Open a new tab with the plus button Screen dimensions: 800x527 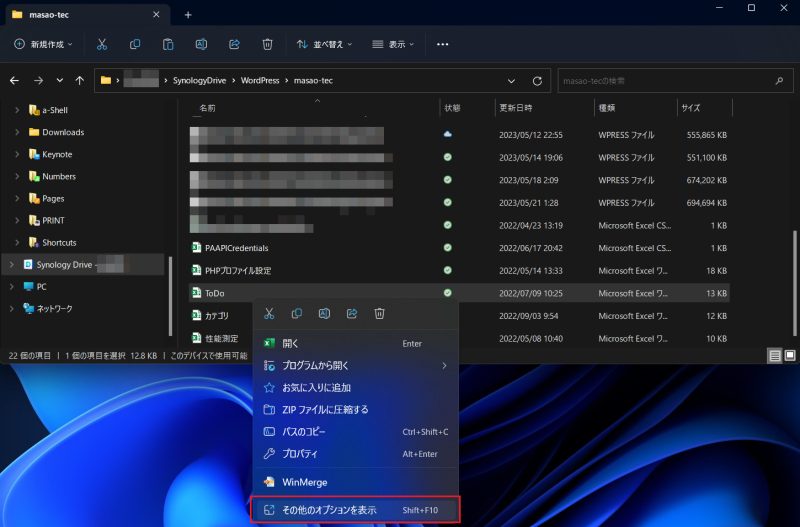click(x=188, y=15)
